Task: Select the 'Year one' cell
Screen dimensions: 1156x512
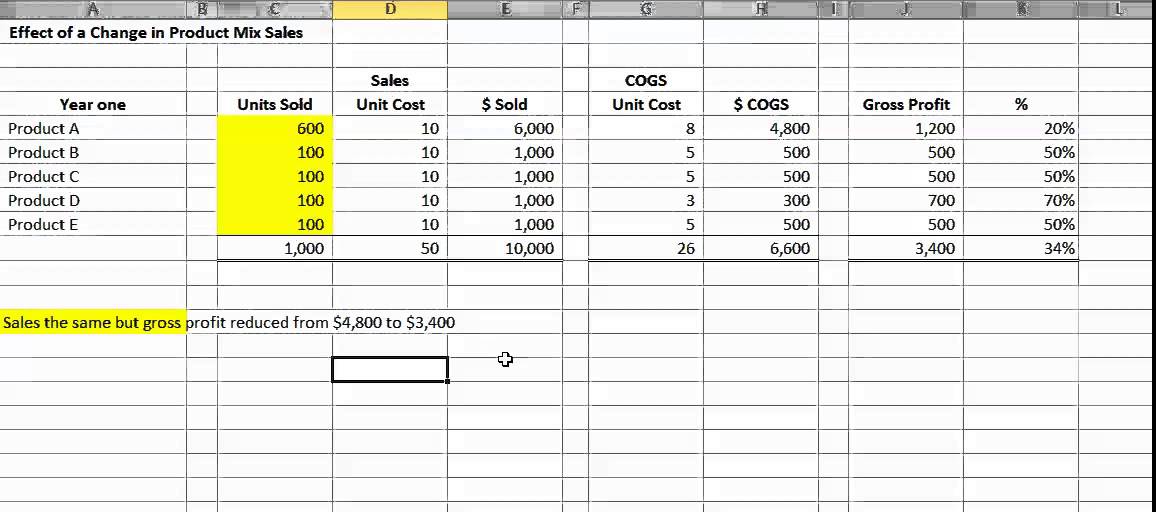Action: pyautogui.click(x=93, y=104)
